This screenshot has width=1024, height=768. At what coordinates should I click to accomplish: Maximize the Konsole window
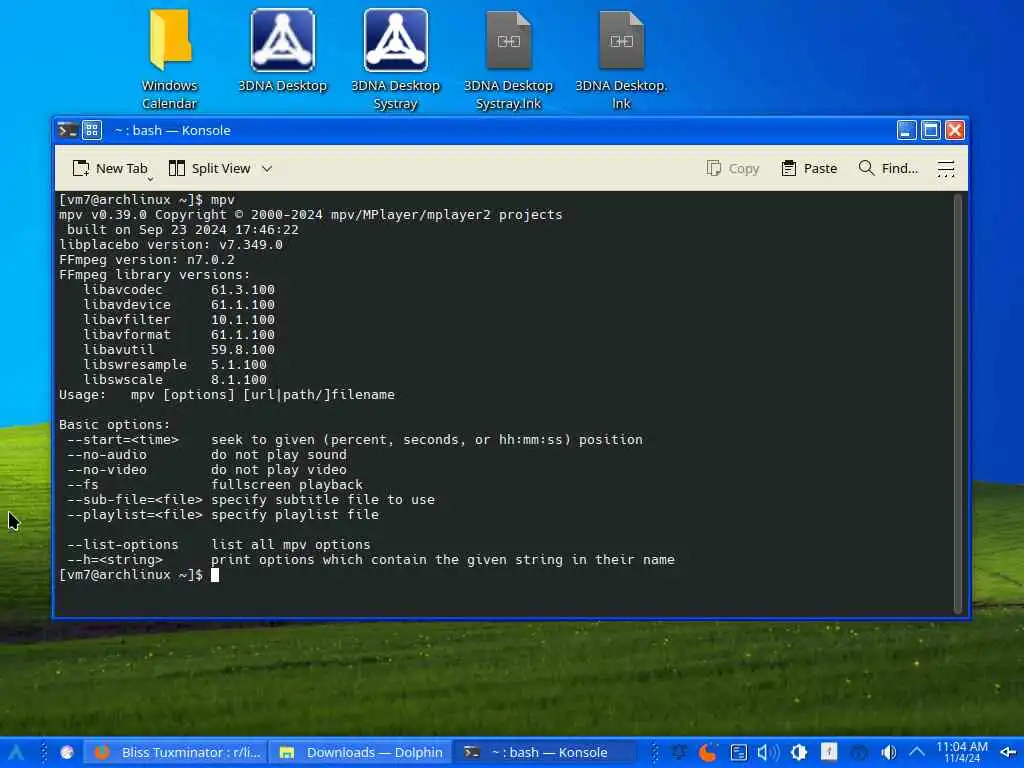click(x=930, y=130)
